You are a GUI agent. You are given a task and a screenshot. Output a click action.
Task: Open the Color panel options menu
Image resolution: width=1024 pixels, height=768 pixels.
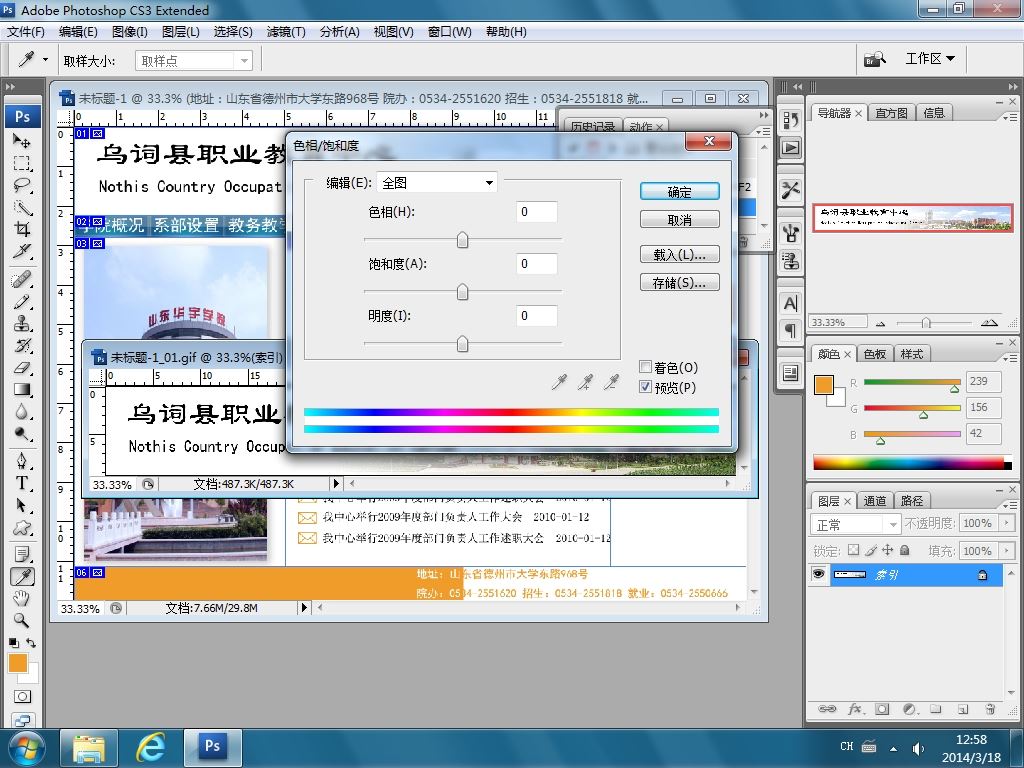[1010, 358]
